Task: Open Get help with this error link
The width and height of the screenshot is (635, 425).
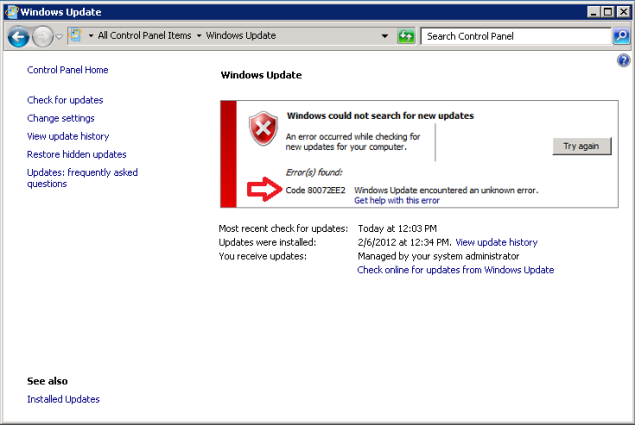Action: tap(397, 201)
